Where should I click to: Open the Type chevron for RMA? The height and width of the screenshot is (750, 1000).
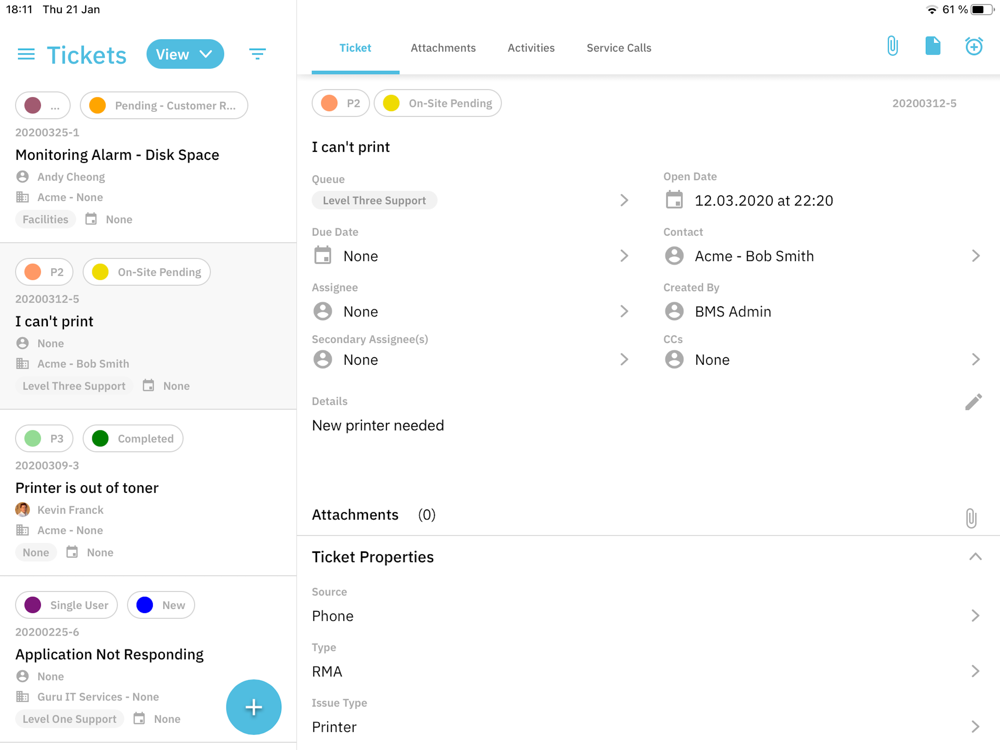click(976, 671)
